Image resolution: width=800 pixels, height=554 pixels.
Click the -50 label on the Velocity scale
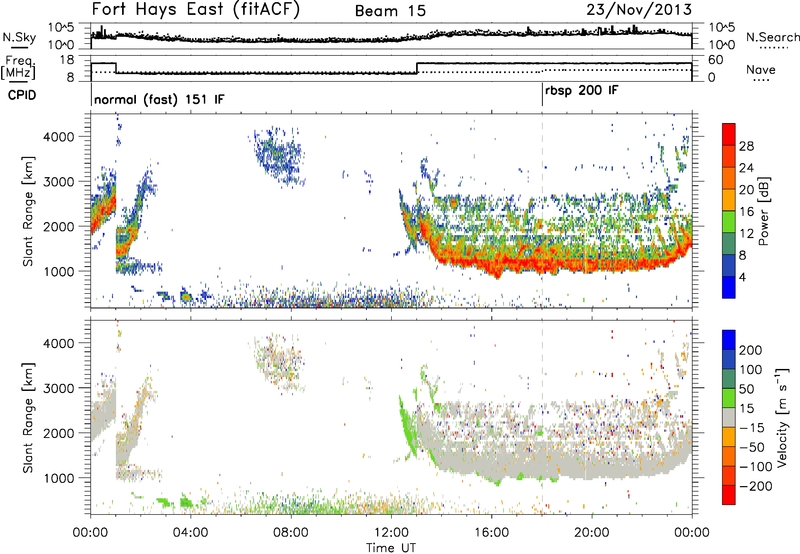tap(752, 447)
